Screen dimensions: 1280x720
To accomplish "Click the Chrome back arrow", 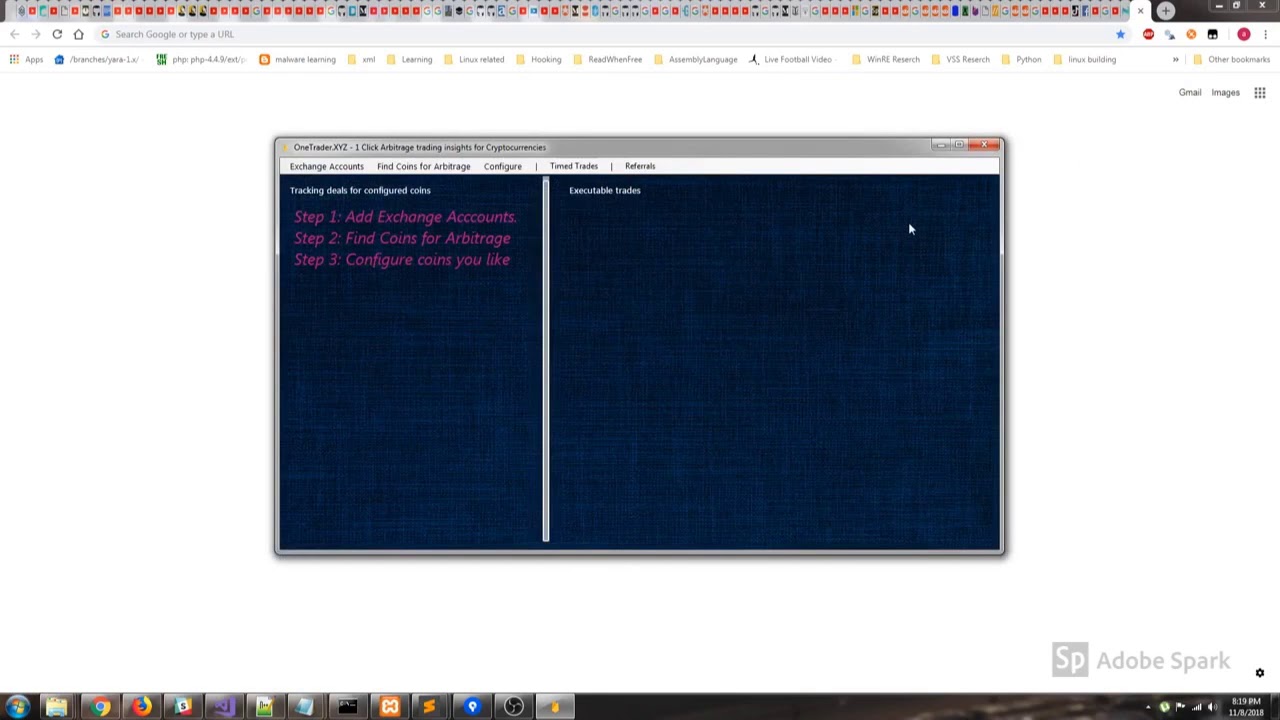I will pos(15,34).
